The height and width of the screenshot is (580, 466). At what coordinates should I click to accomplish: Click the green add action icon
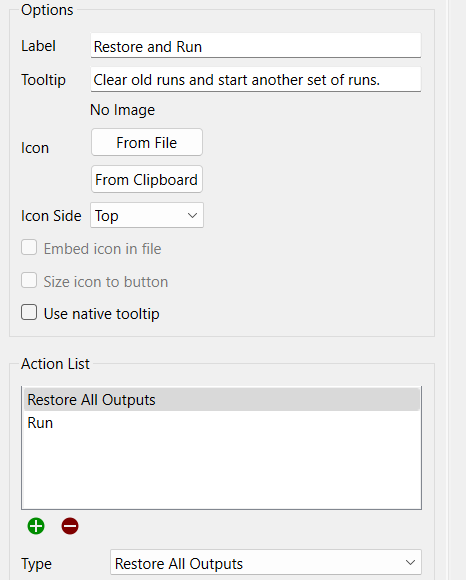coord(36,526)
